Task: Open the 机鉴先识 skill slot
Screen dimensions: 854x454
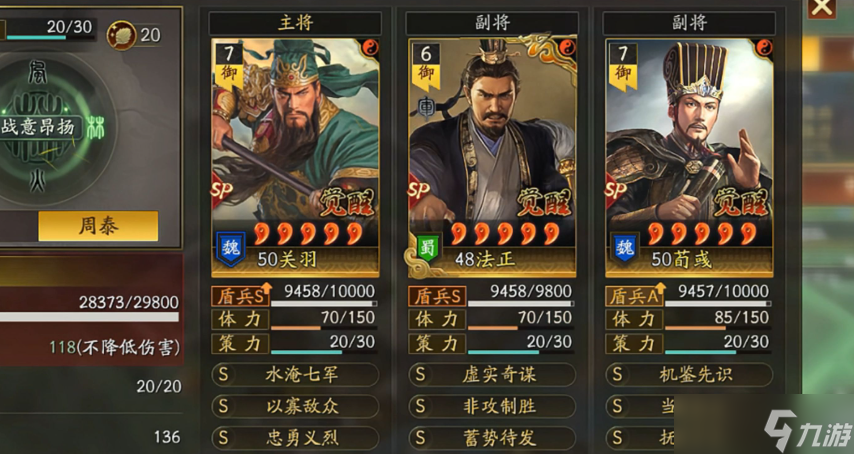Action: 689,375
